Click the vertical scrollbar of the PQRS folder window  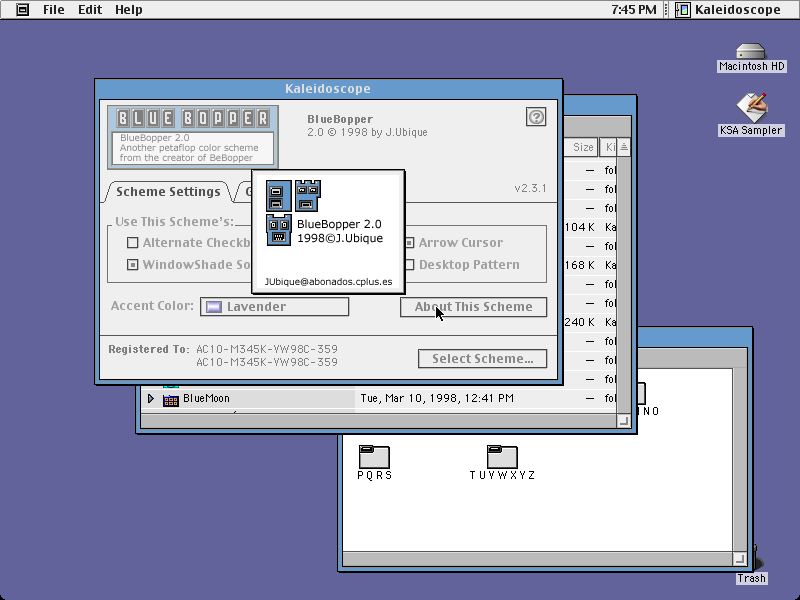(740, 460)
